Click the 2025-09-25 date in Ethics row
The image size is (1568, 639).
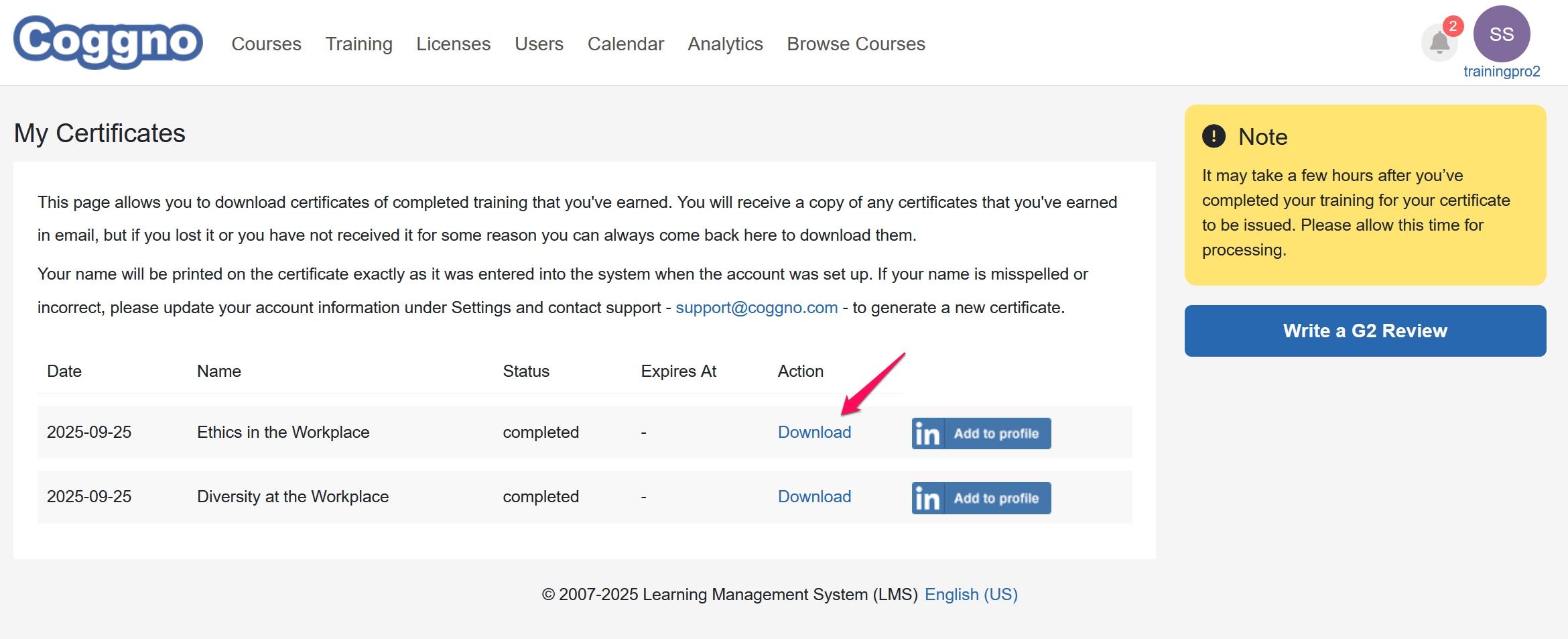[89, 432]
